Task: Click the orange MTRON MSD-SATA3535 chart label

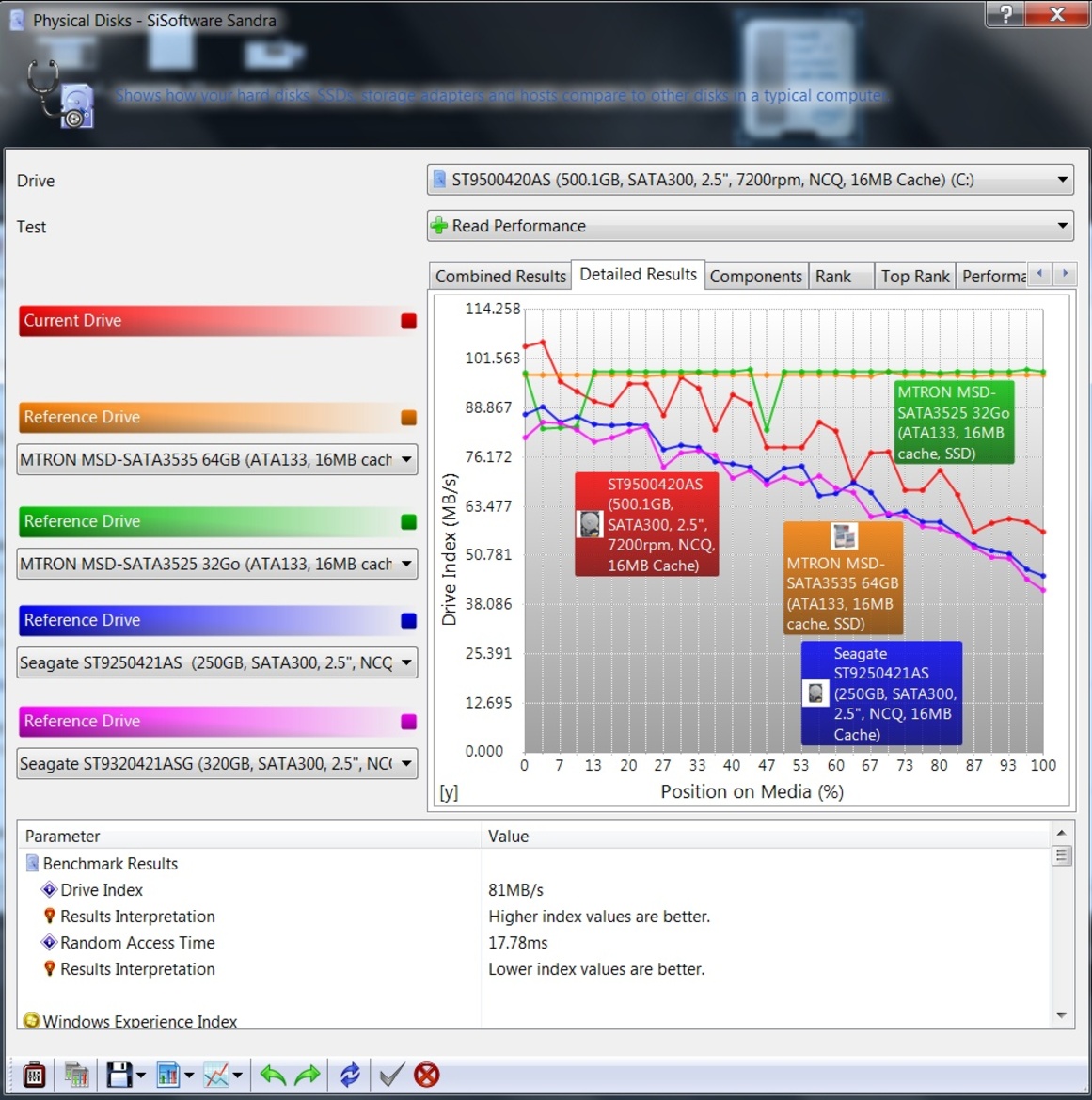Action: 843,578
